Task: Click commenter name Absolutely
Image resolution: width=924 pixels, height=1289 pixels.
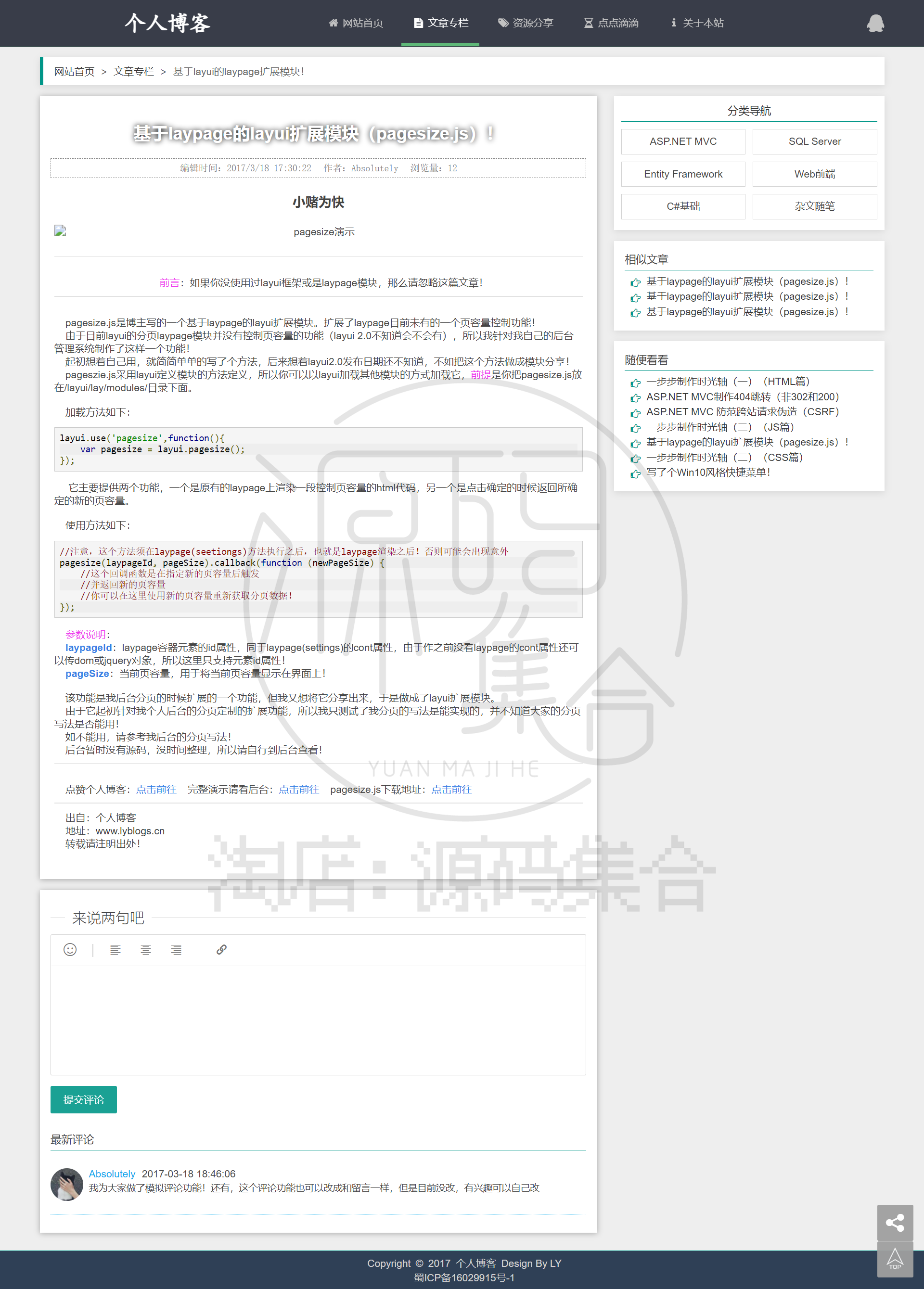Action: [x=112, y=1174]
